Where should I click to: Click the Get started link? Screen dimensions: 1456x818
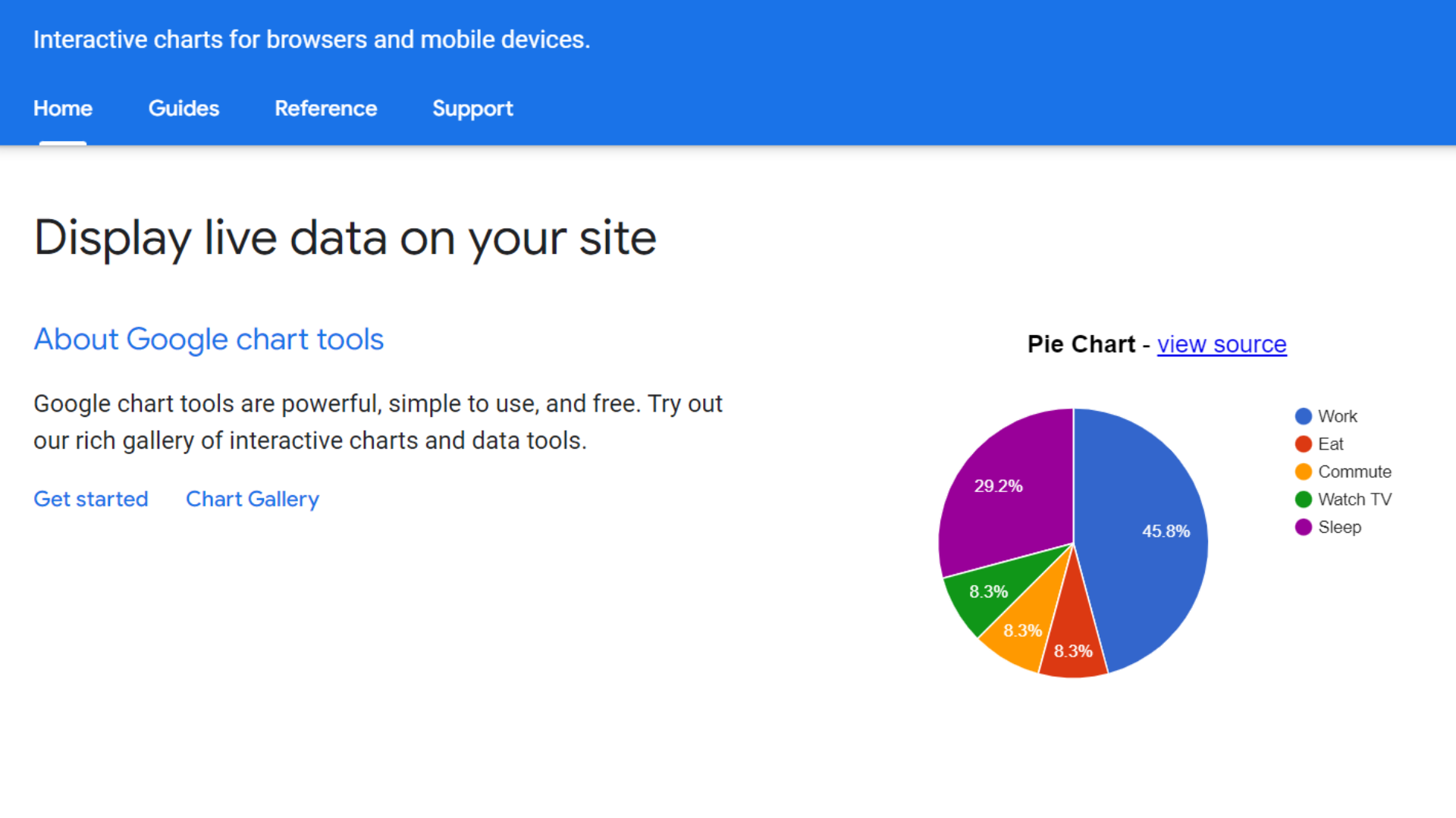tap(90, 499)
